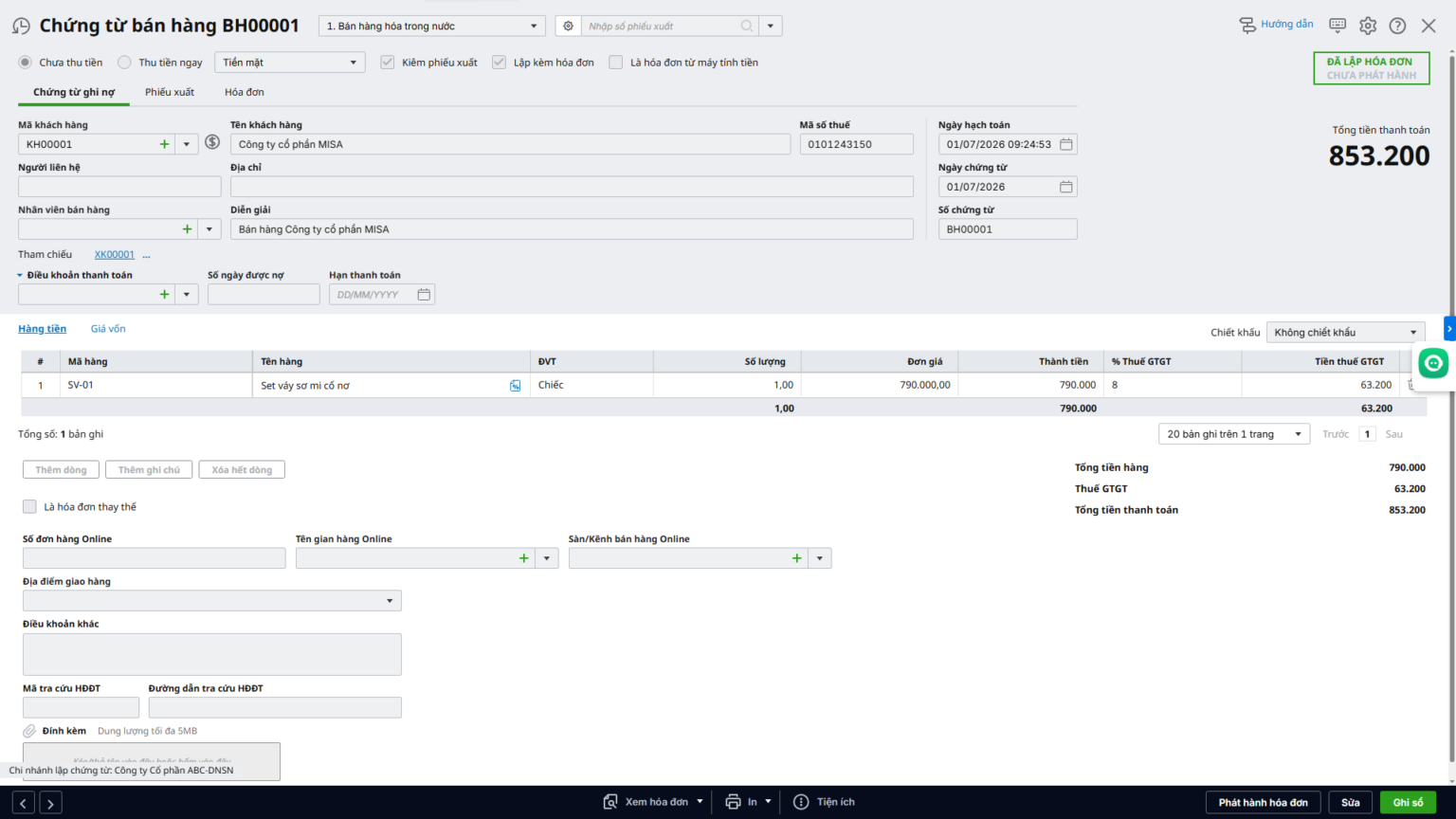Screen dimensions: 1456x819
Task: Toggle Lập kèm hóa đơn checkbox
Action: (499, 63)
